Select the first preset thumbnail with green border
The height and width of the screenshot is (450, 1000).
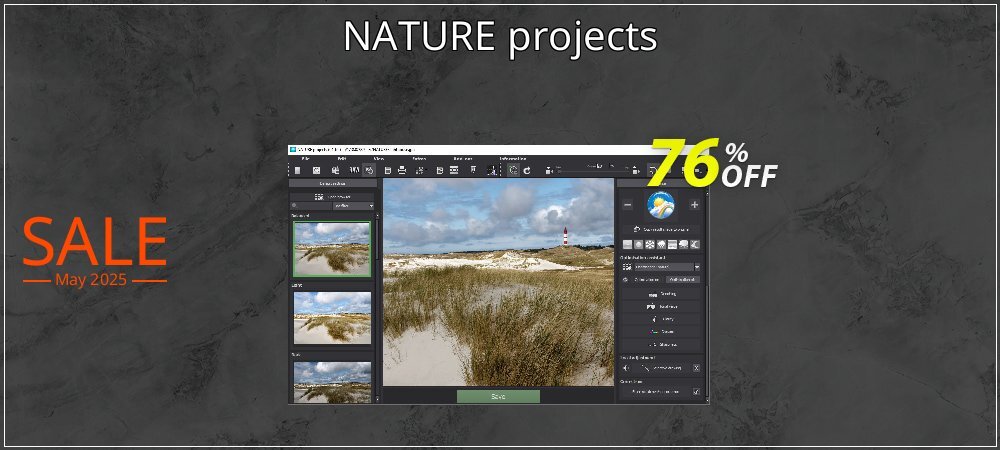click(332, 249)
